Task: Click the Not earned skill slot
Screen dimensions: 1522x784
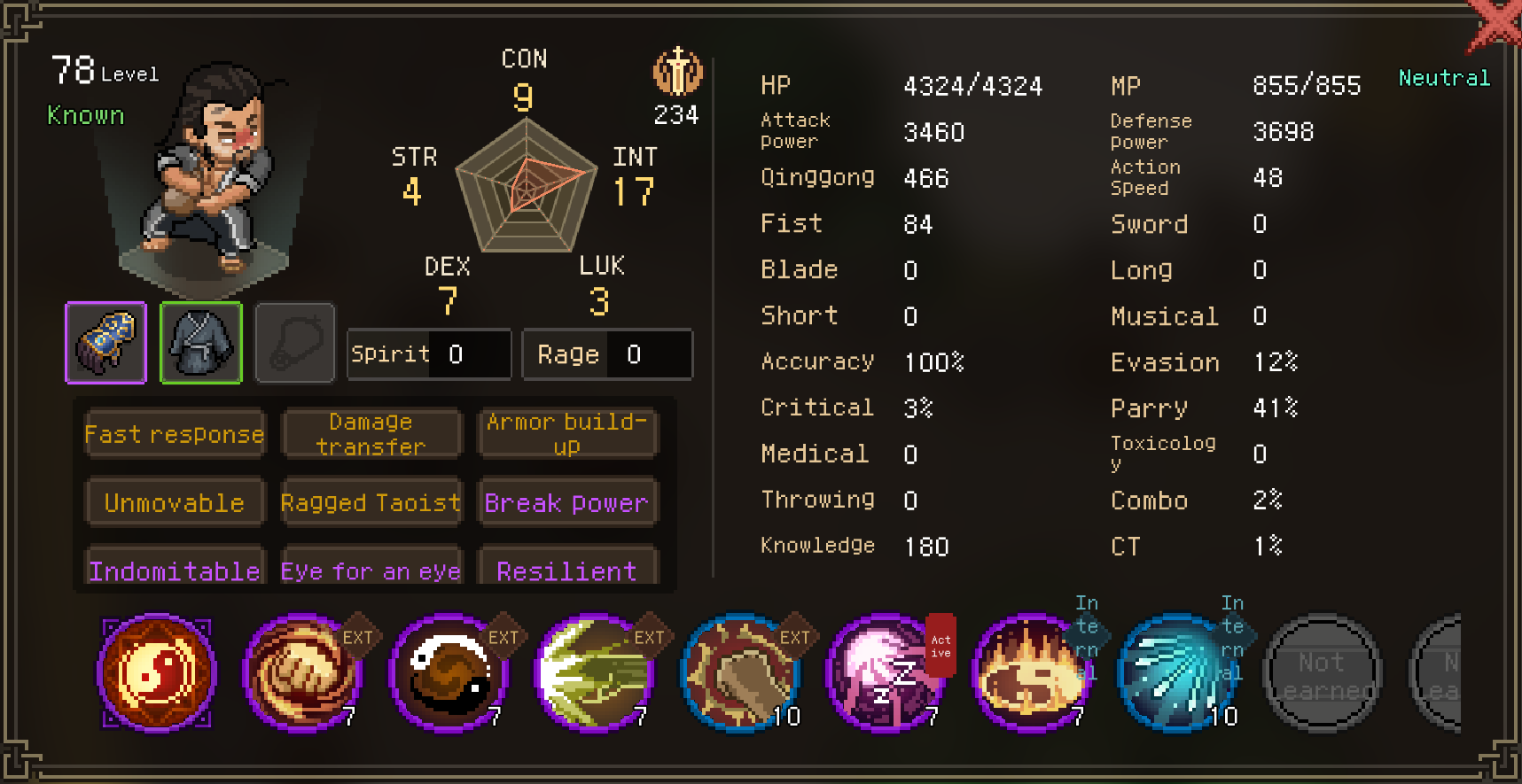Action: point(1322,672)
